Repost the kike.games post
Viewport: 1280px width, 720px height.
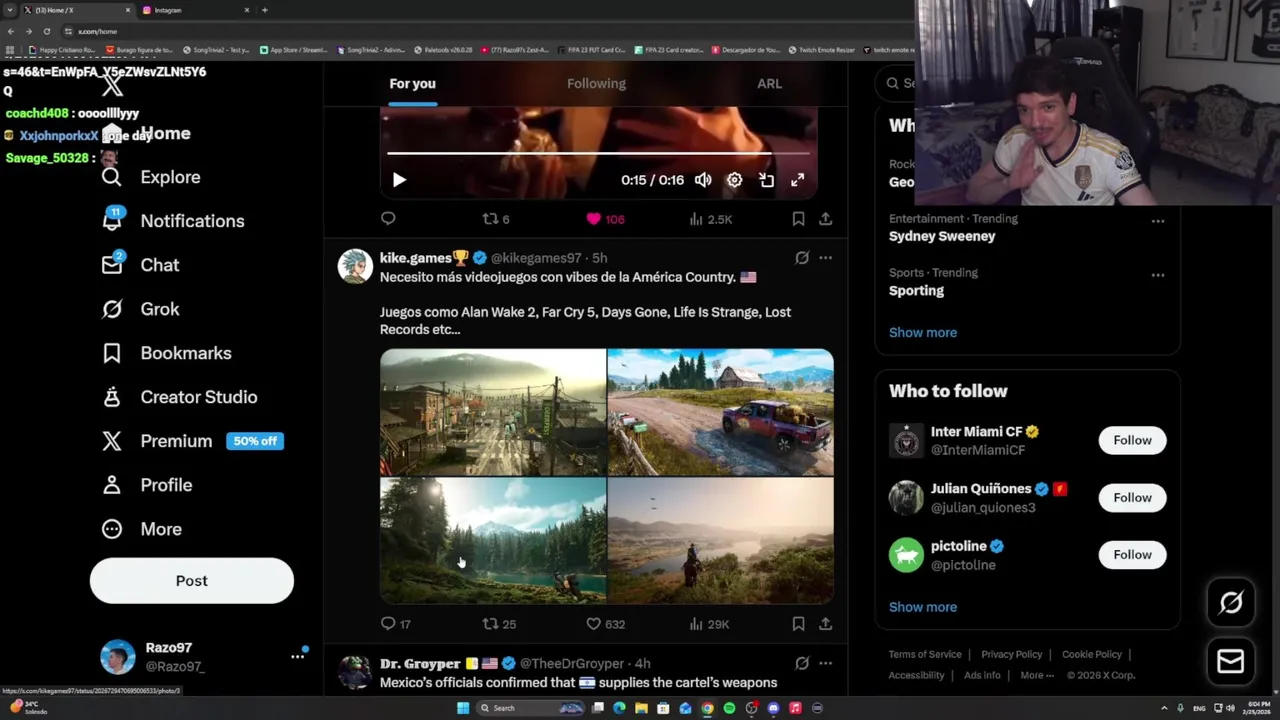coord(499,624)
